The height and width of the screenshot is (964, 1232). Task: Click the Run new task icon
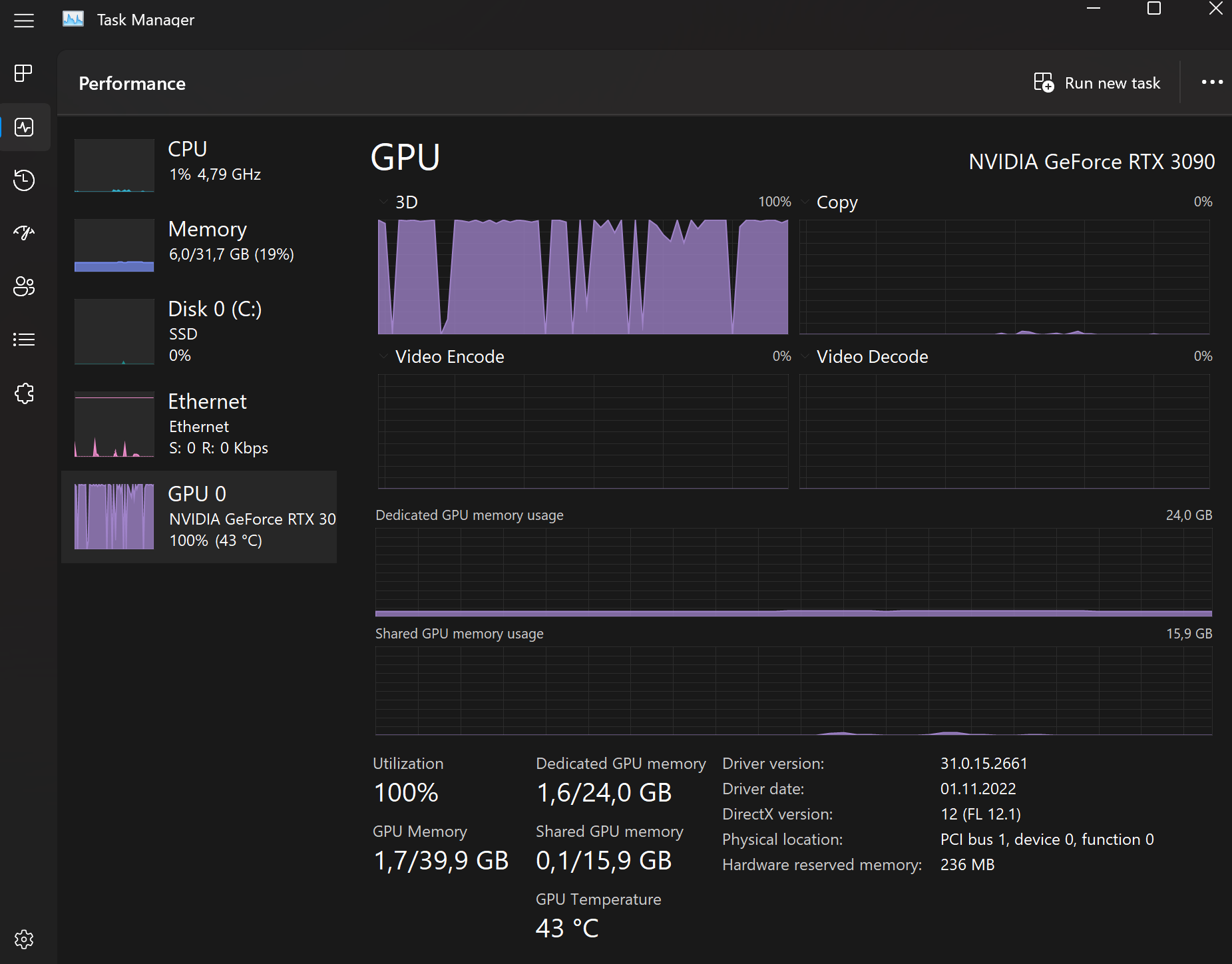coord(1044,83)
